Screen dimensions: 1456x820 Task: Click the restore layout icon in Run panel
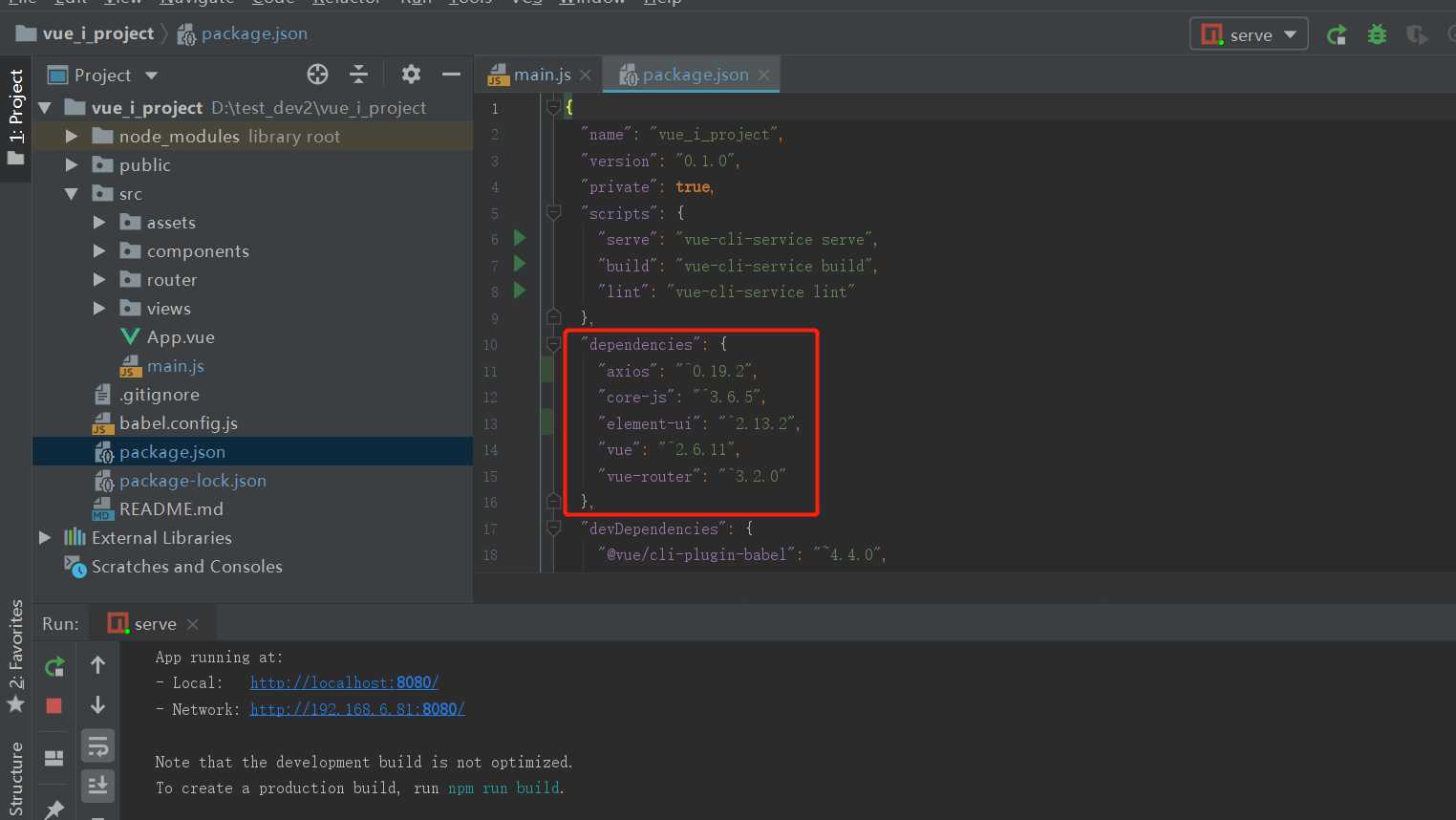54,758
